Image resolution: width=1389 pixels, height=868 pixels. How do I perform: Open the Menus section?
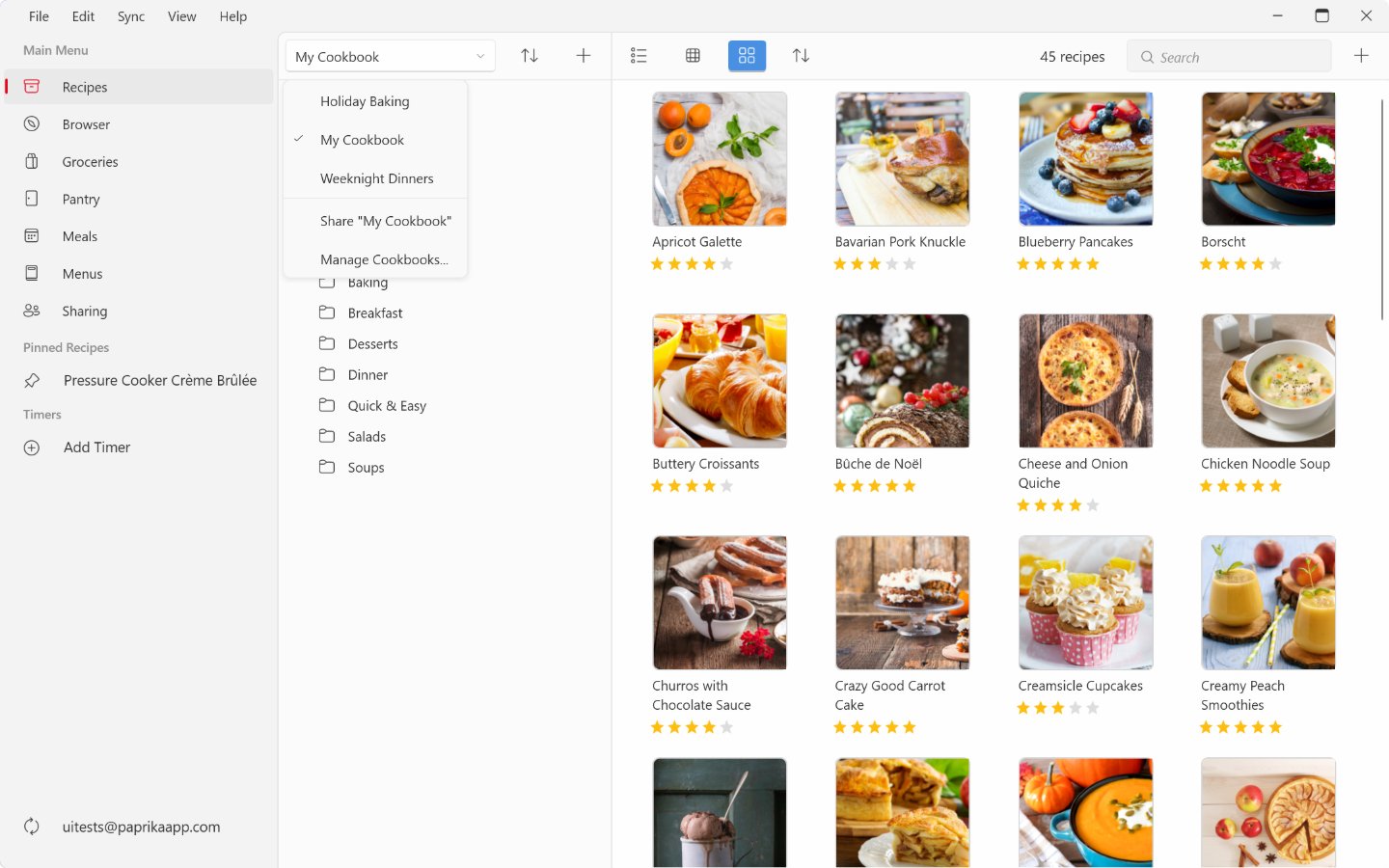139,274
